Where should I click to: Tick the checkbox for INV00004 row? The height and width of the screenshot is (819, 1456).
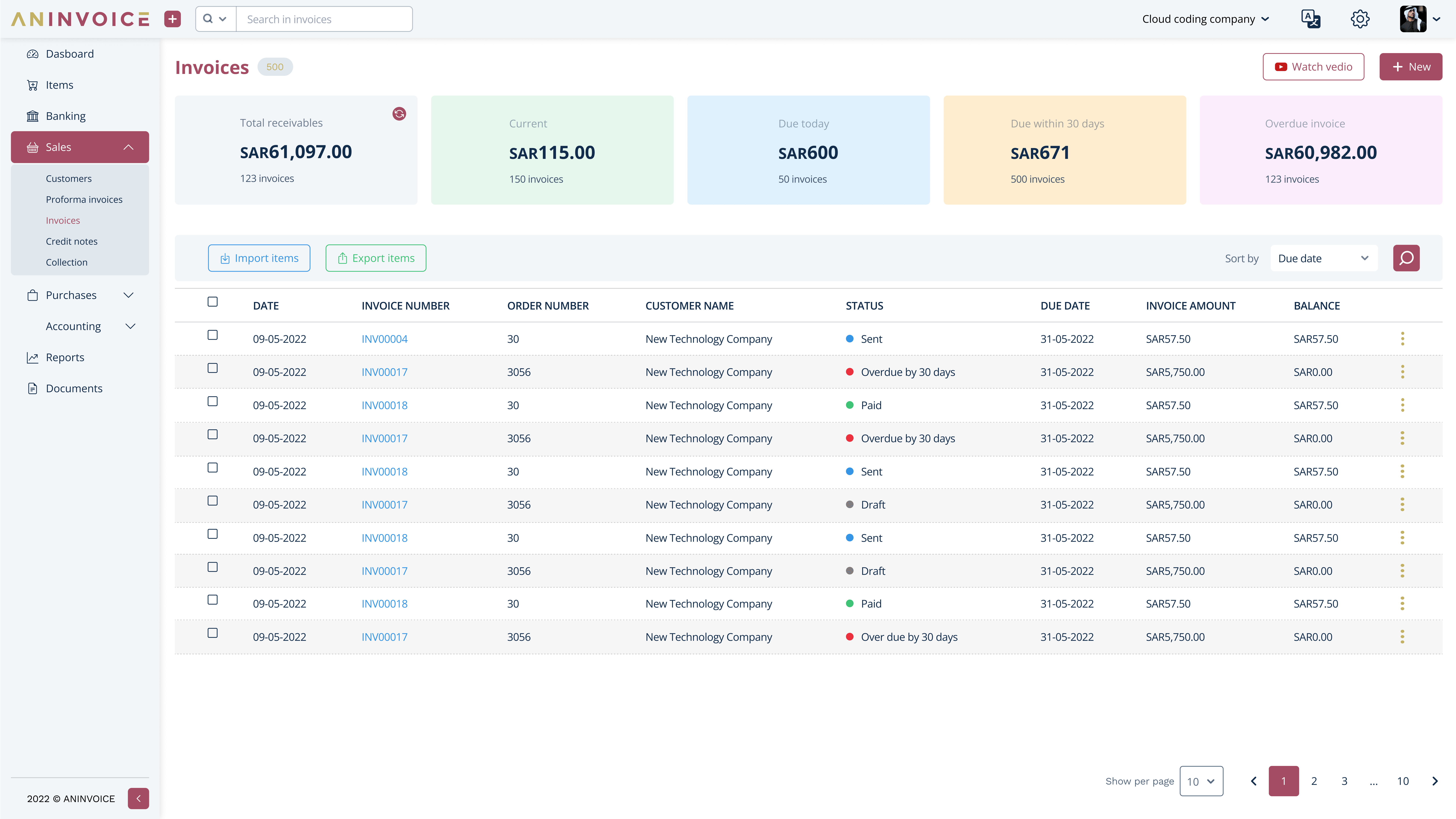212,335
